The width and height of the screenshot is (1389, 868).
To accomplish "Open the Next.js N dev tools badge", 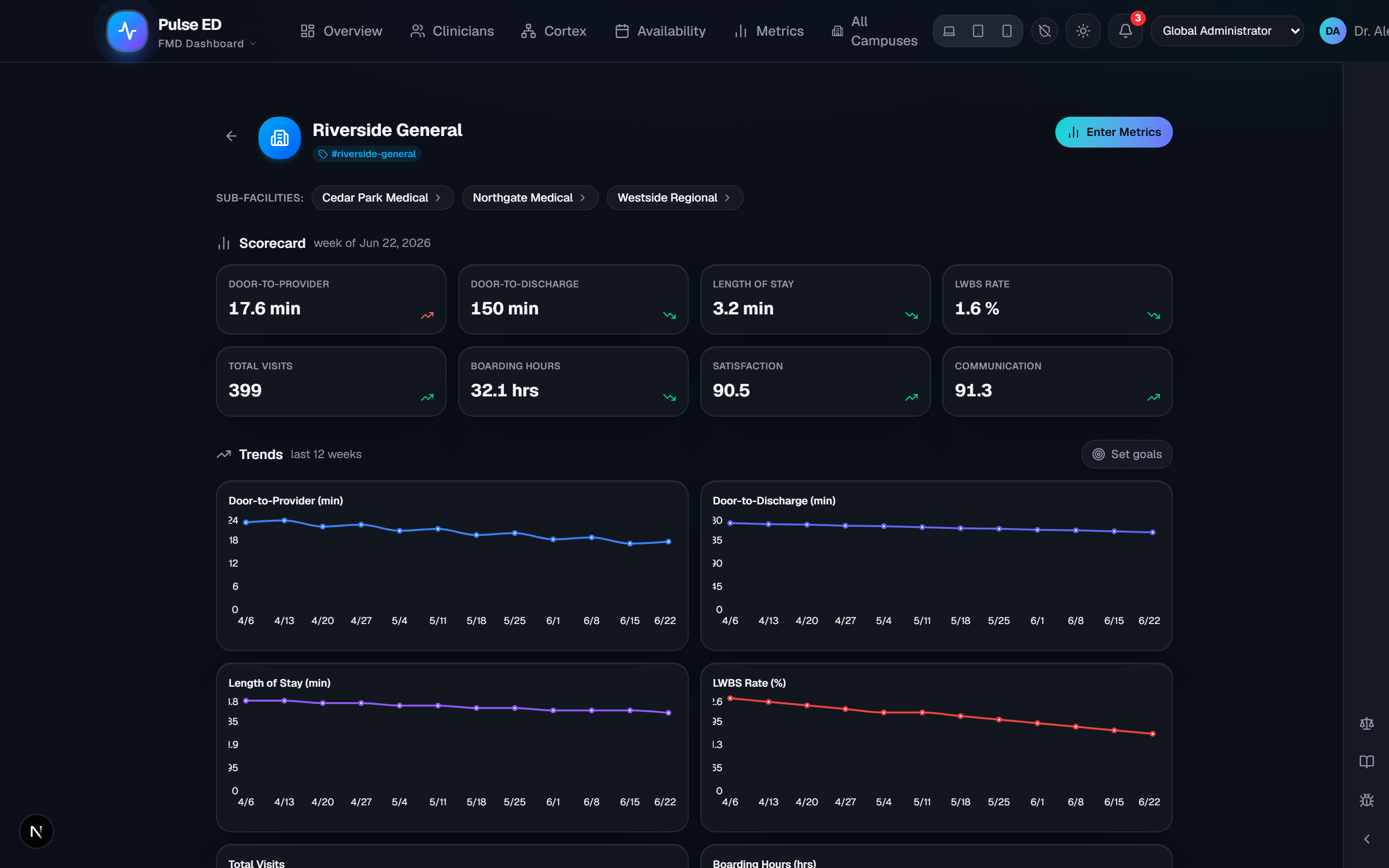I will tap(36, 831).
